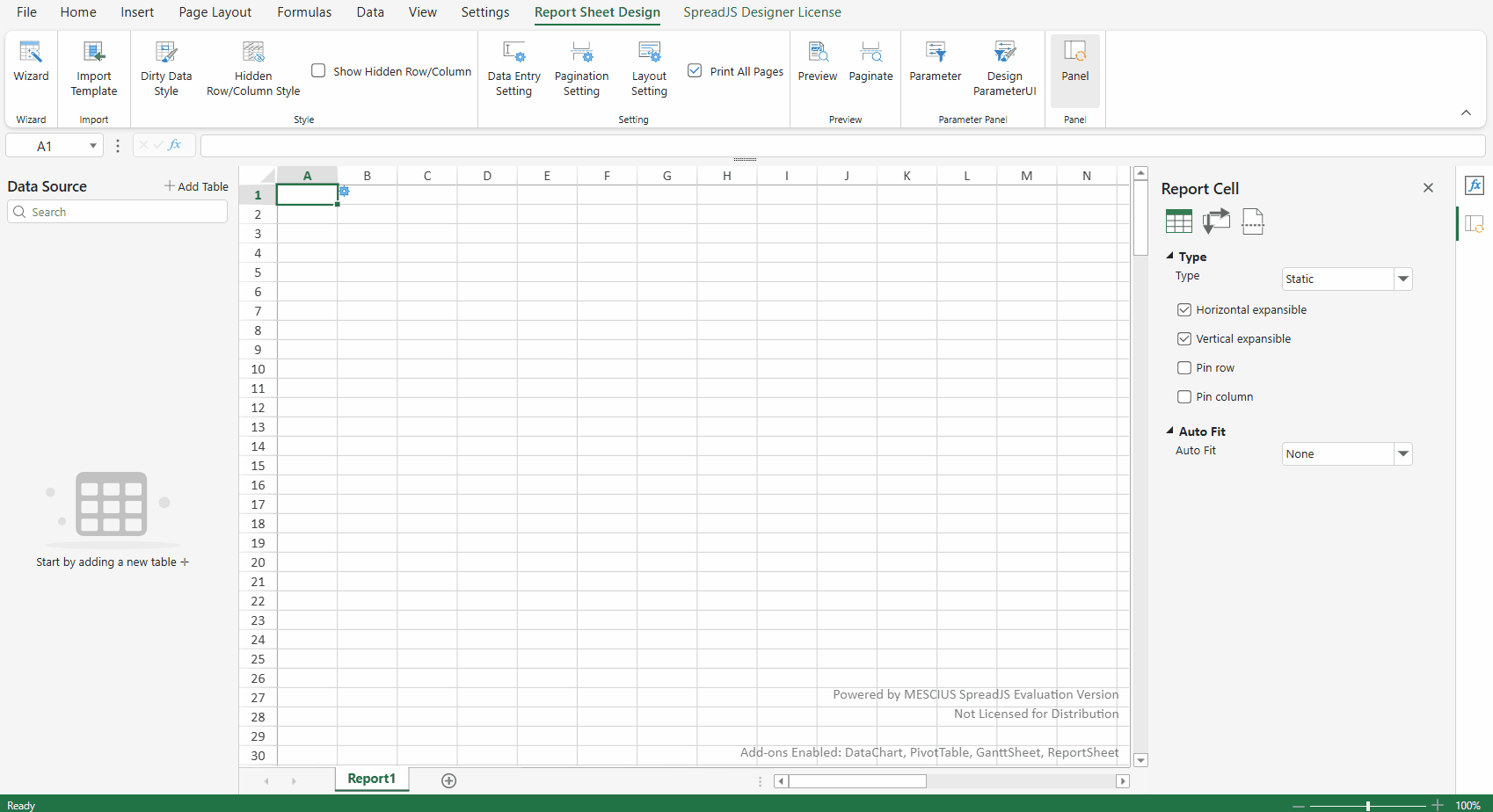The width and height of the screenshot is (1493, 812).
Task: Toggle the Panel button in ribbon
Action: pos(1075,61)
